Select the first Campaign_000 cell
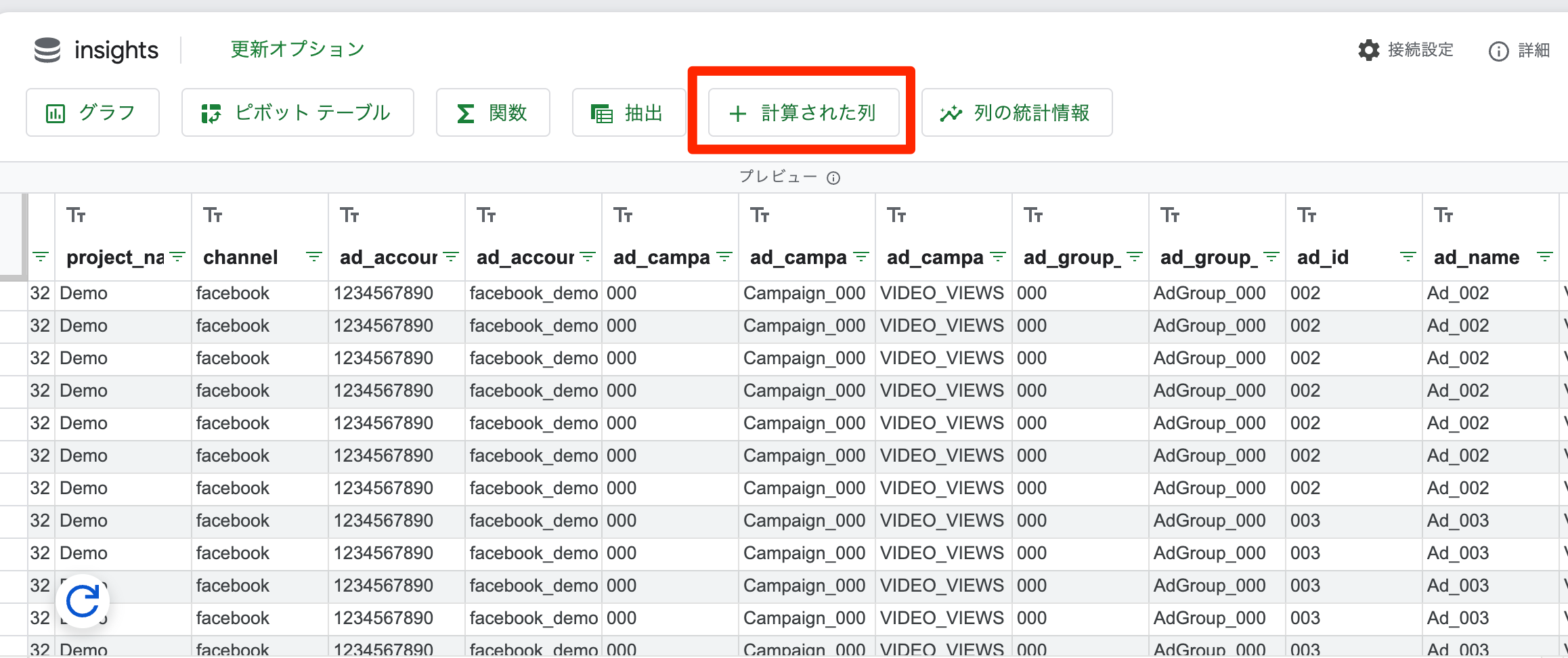Viewport: 1568px width, 658px height. click(x=804, y=293)
